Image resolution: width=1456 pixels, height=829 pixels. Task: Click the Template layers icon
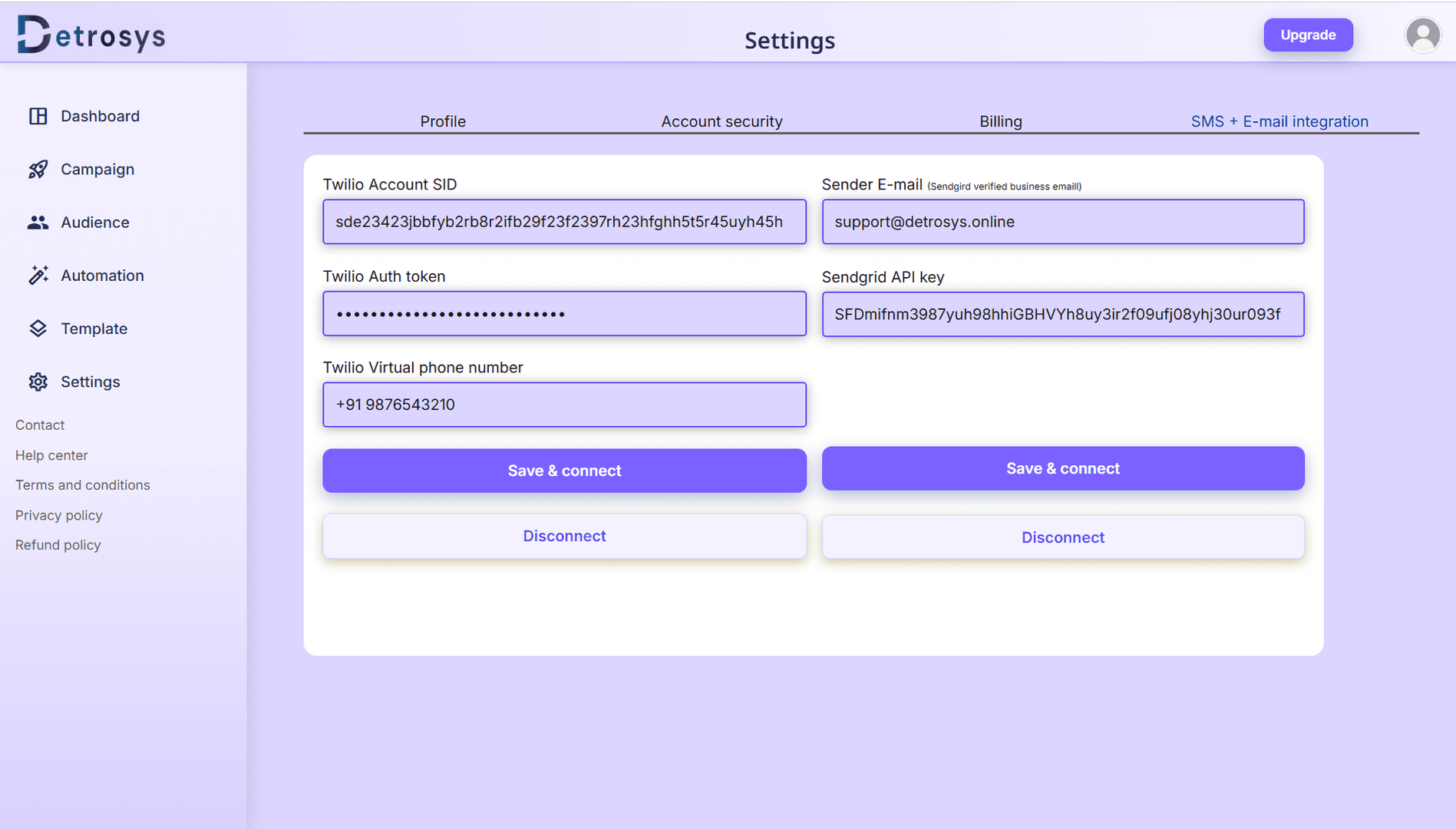tap(38, 329)
